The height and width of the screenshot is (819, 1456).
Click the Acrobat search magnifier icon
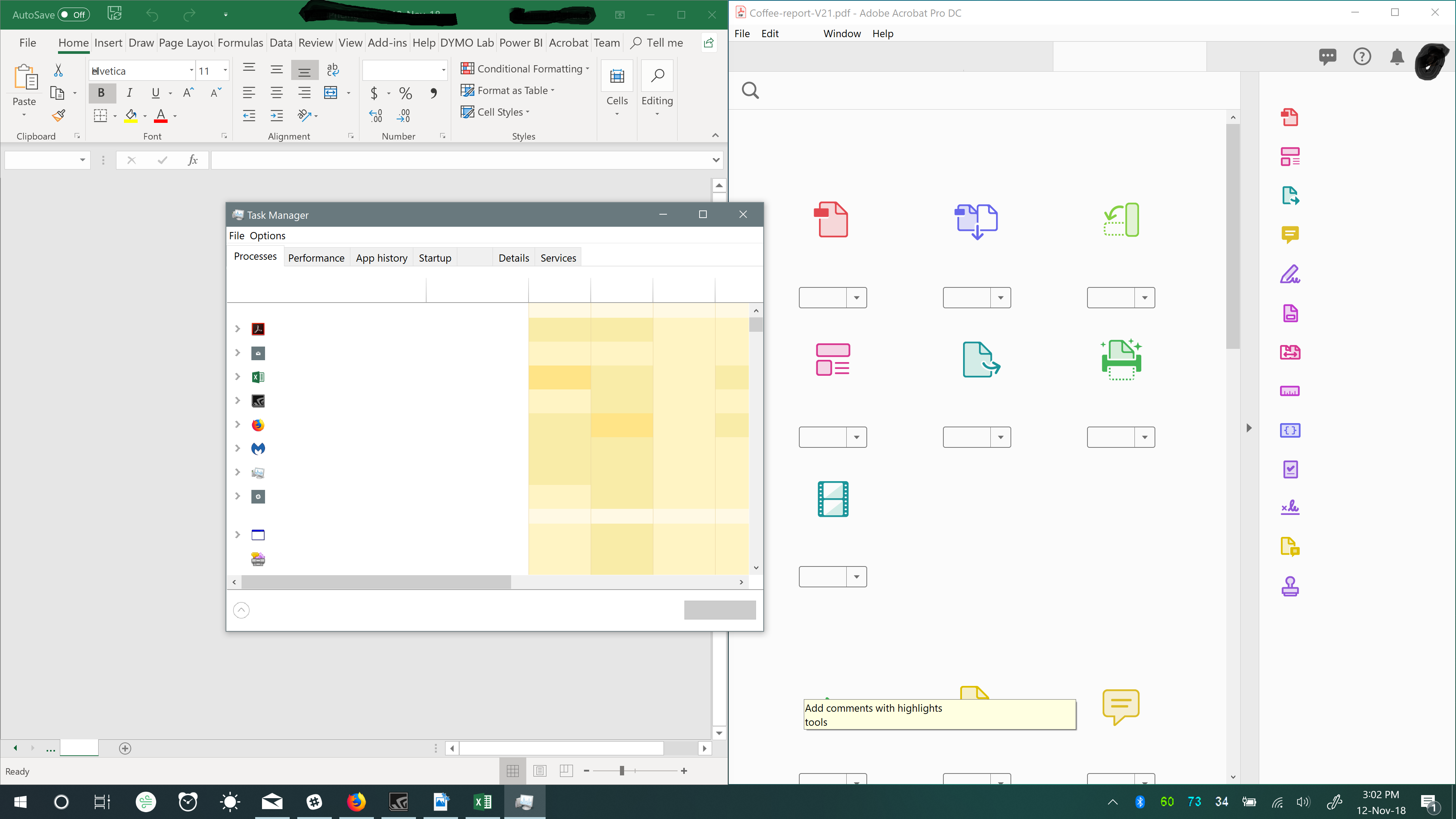pos(750,91)
